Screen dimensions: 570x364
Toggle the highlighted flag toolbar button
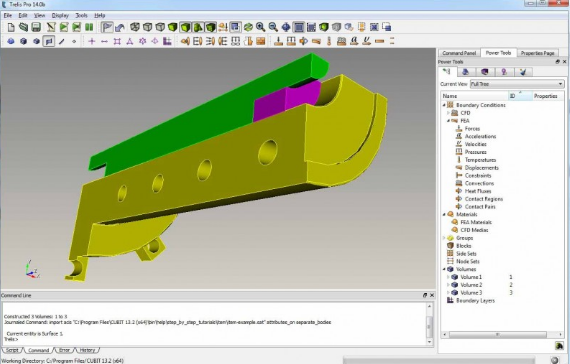coord(107,27)
